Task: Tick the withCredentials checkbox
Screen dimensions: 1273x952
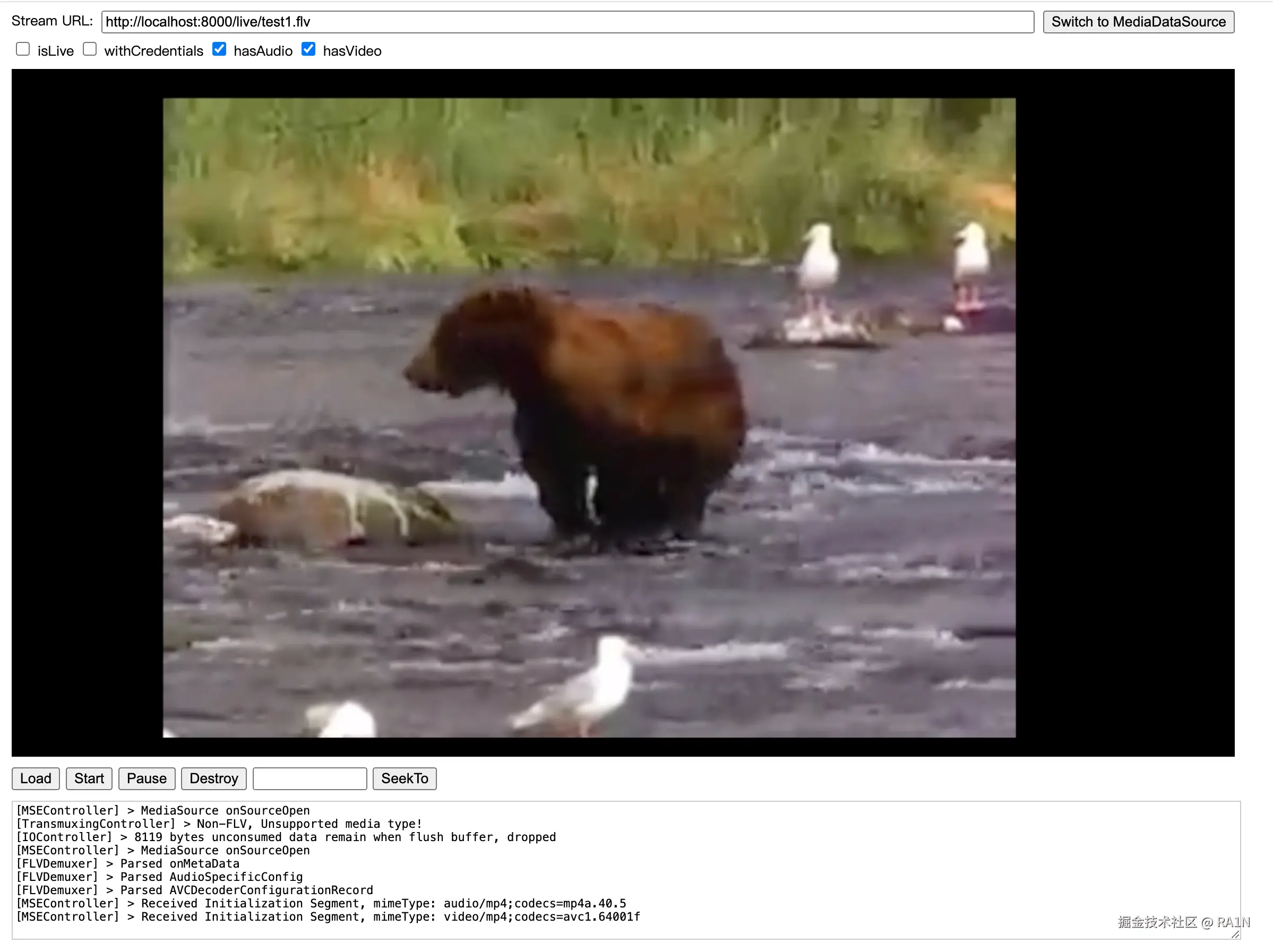Action: (90, 49)
